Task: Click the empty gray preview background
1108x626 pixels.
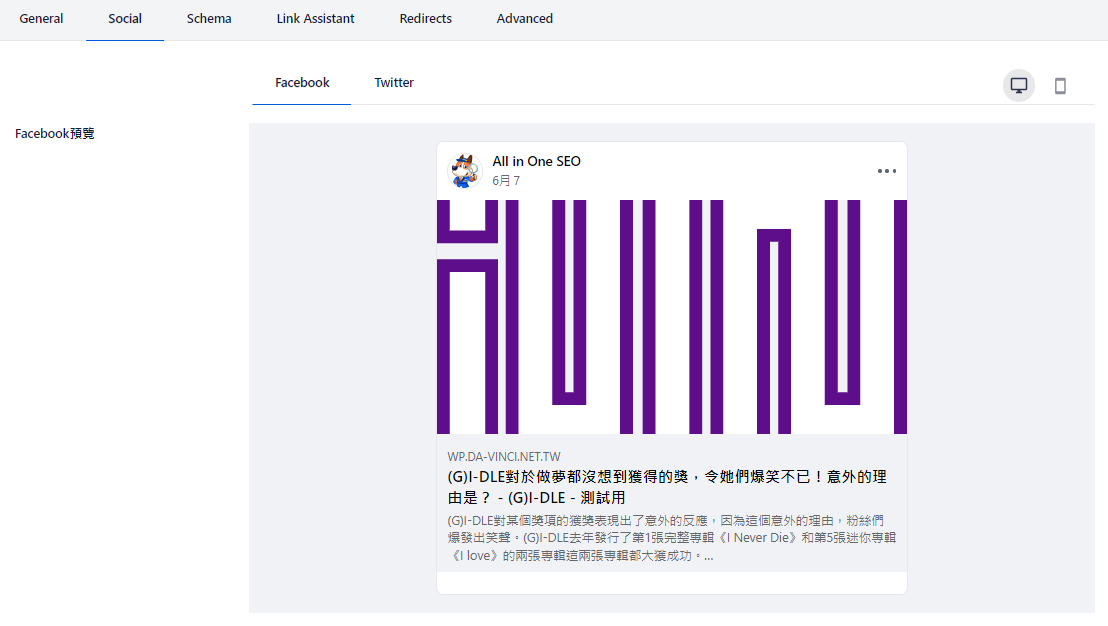Action: (340, 400)
